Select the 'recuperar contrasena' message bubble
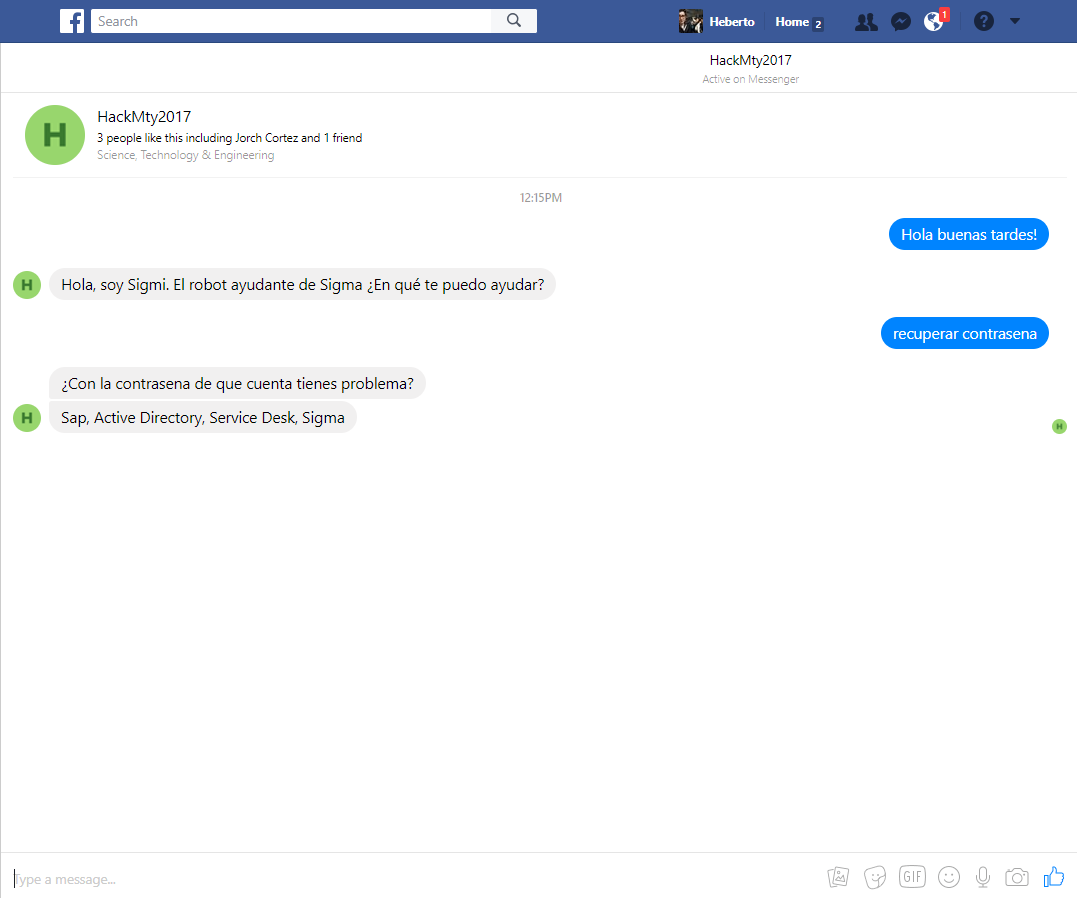 [964, 333]
